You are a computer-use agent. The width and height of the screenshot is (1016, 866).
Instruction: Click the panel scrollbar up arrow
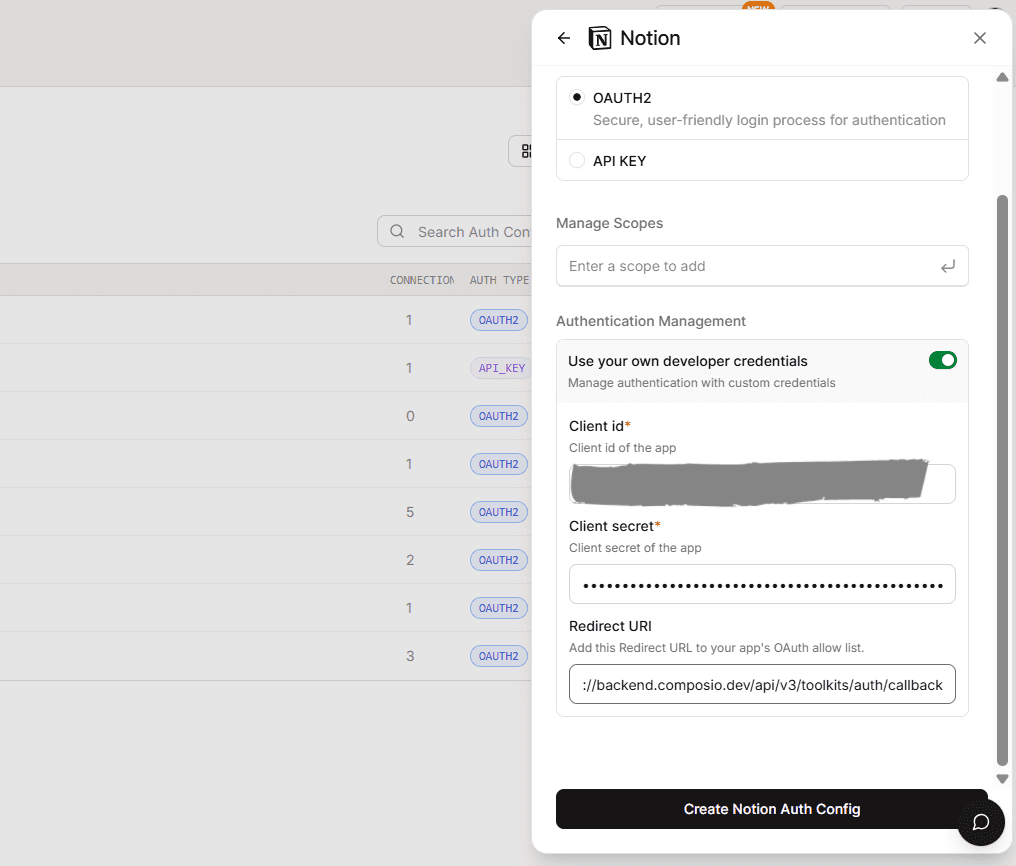point(1002,77)
